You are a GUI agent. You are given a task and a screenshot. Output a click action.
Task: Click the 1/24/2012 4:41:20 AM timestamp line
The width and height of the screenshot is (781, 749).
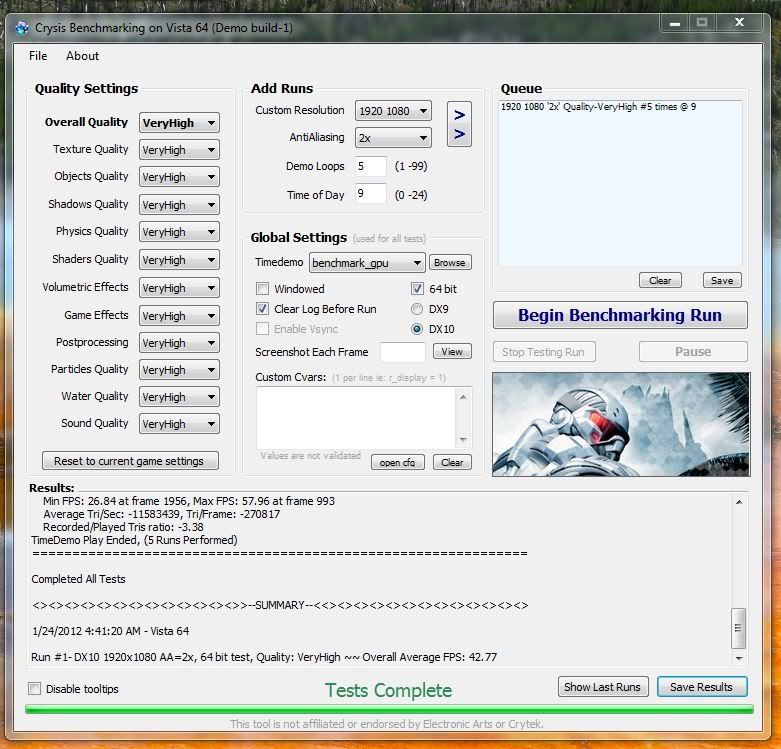point(110,631)
